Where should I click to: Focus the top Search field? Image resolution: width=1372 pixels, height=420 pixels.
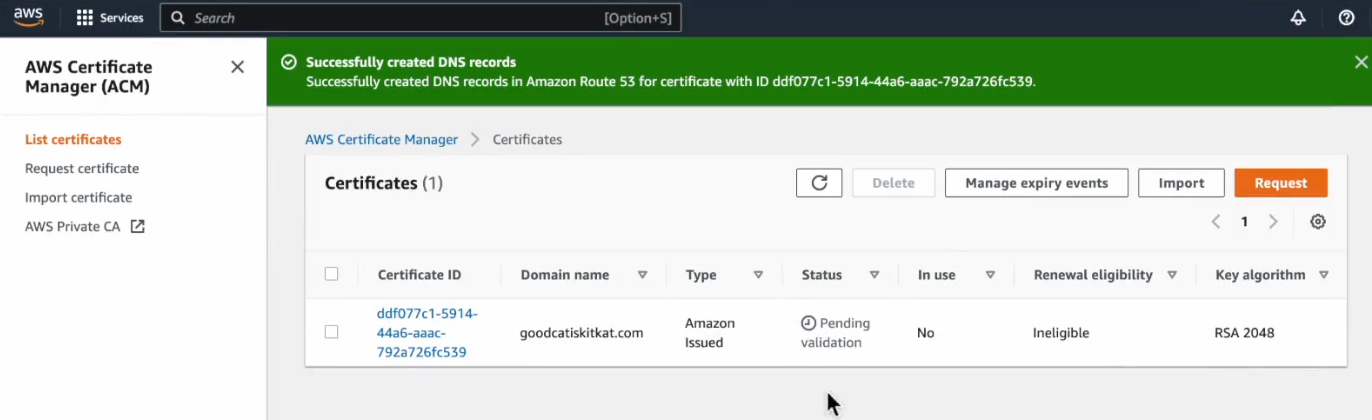(x=420, y=18)
